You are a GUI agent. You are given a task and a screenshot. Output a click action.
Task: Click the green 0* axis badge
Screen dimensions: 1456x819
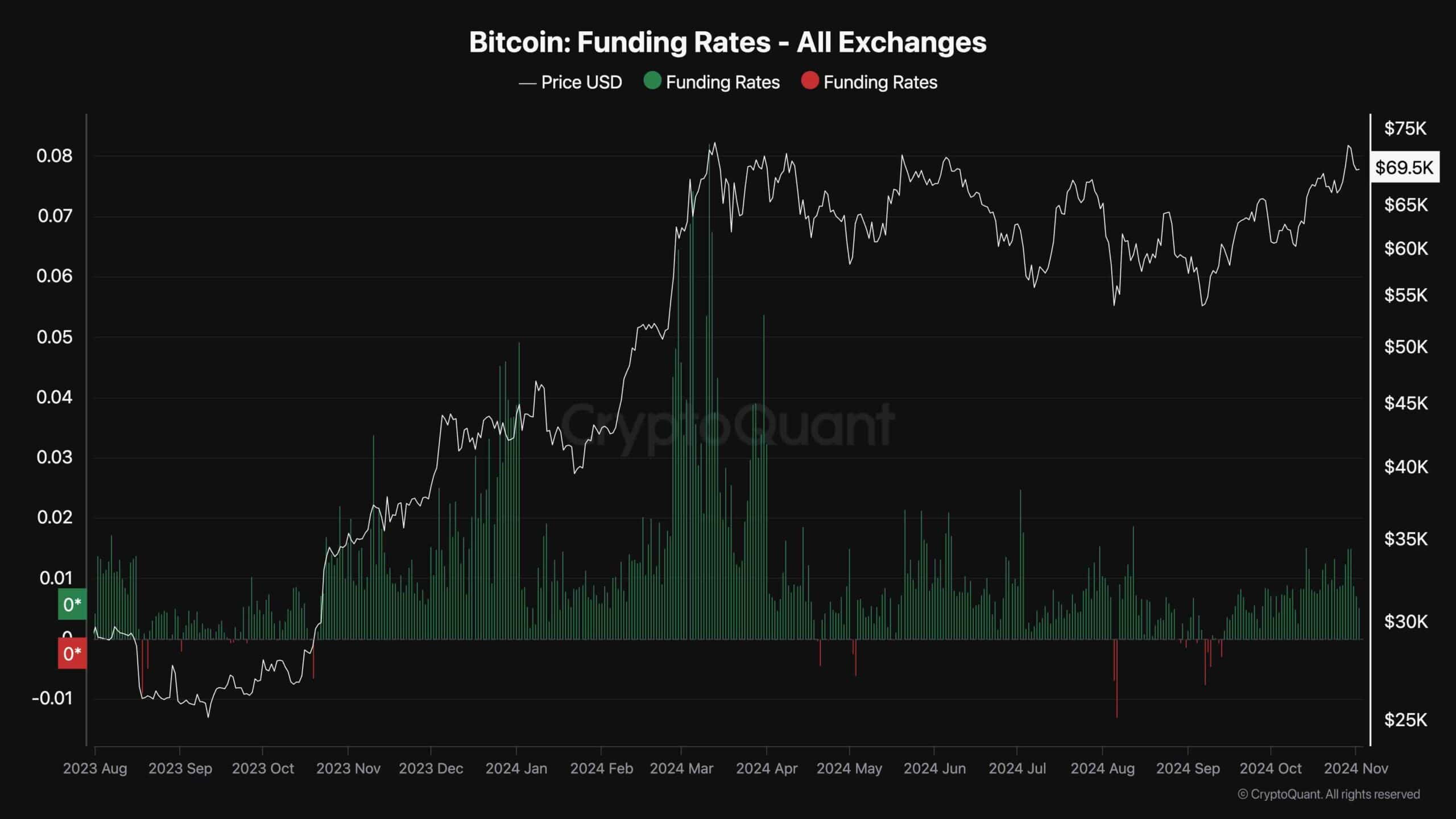click(x=72, y=604)
